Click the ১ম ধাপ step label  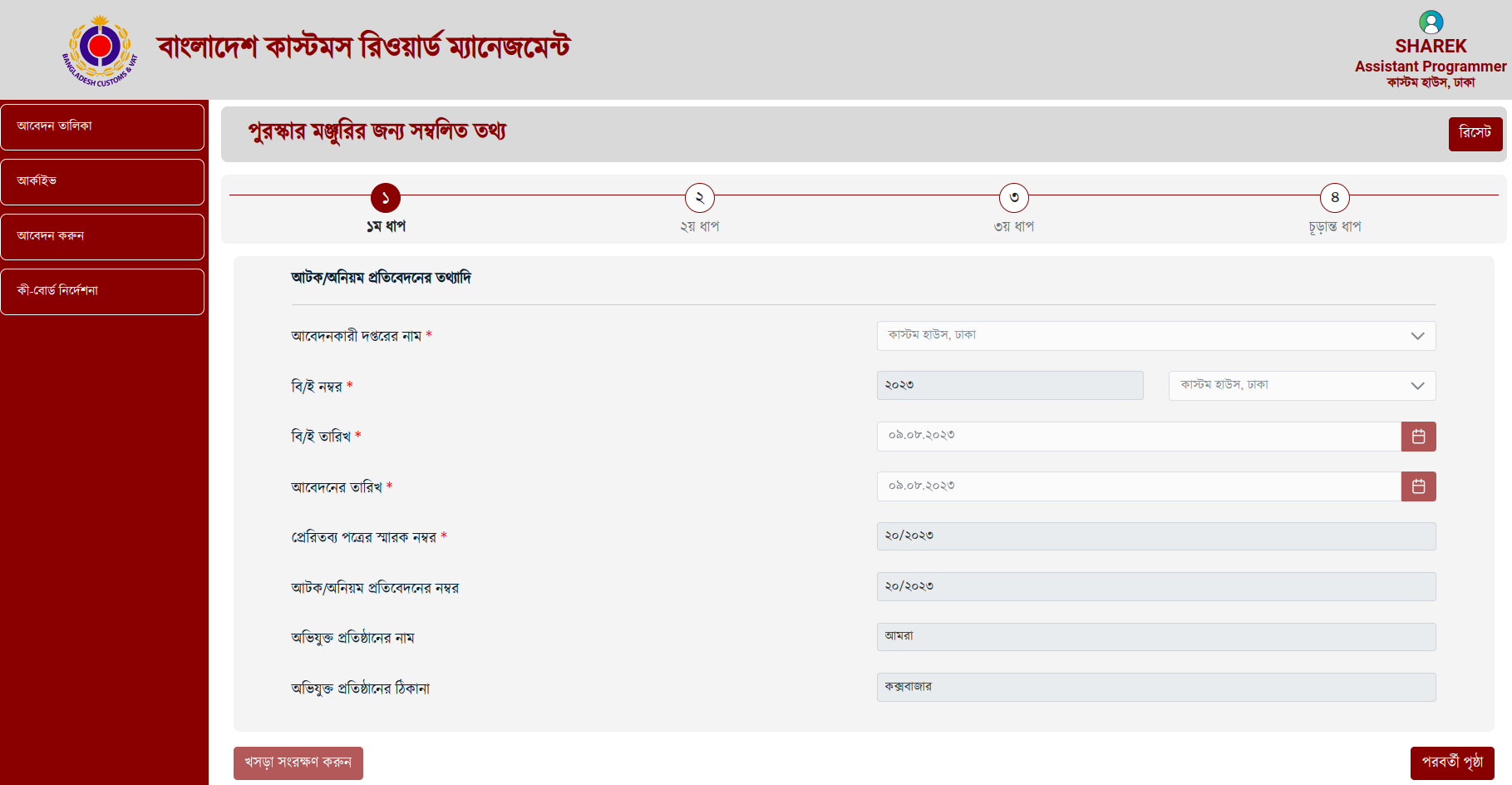(386, 226)
